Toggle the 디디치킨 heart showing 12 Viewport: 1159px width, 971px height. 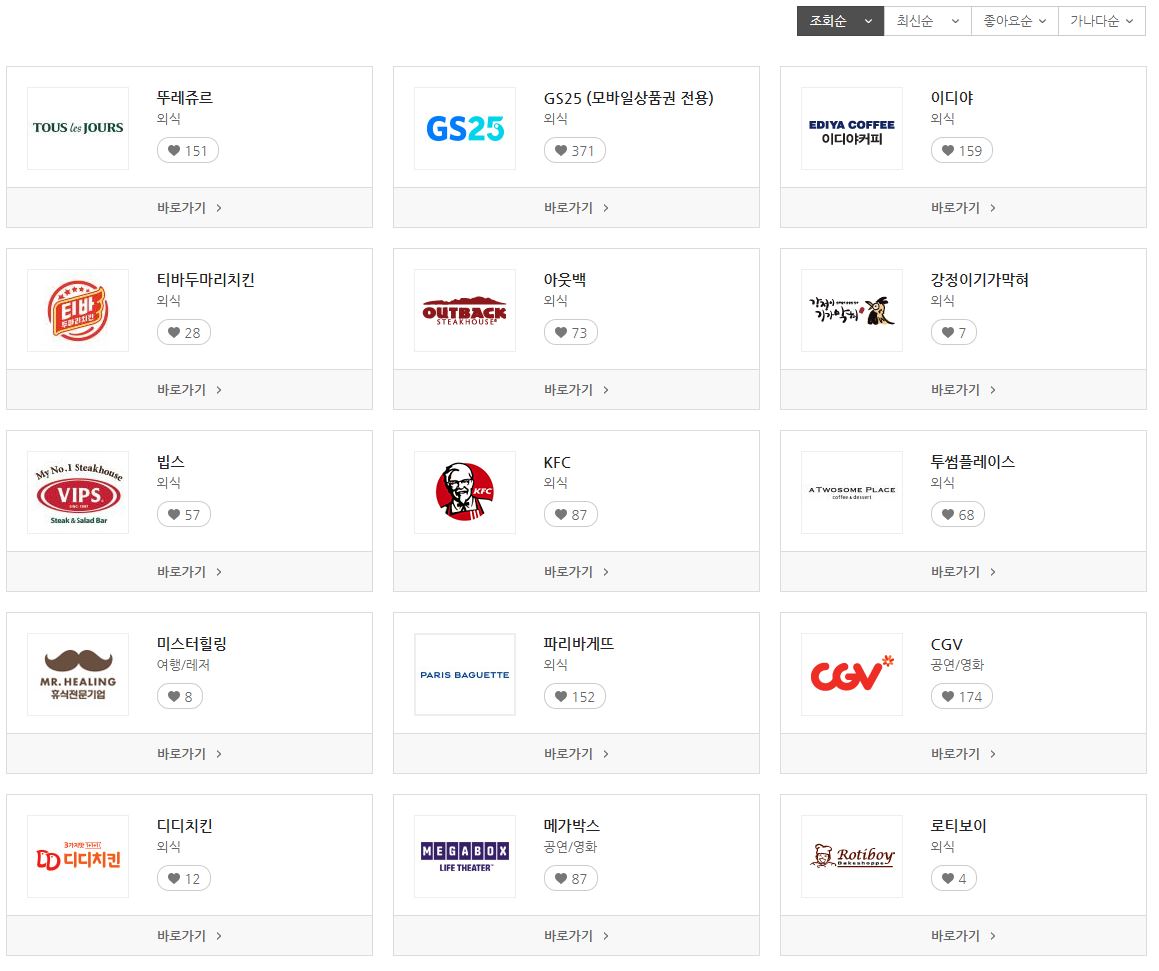click(184, 879)
